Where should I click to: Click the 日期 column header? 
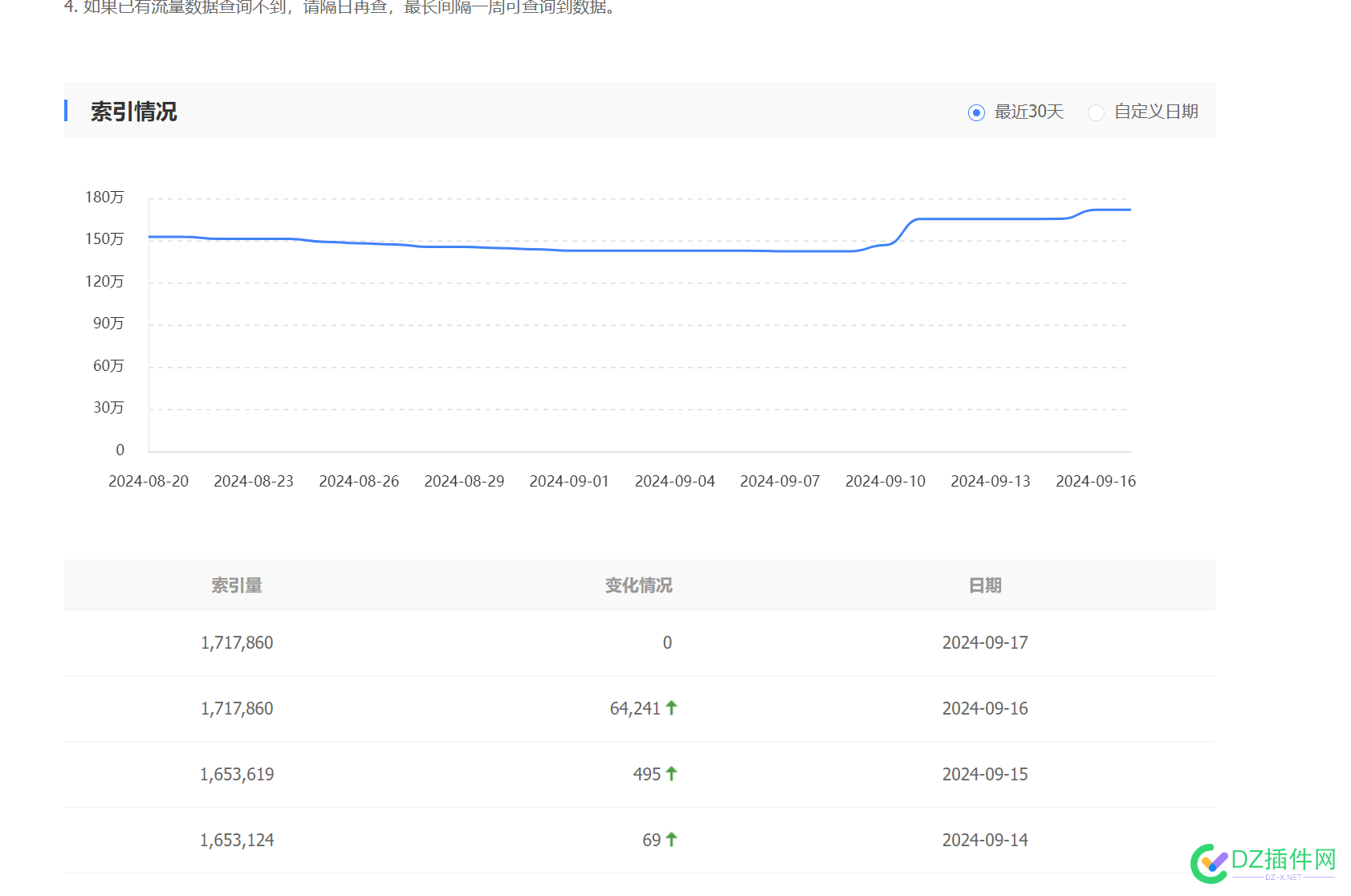coord(985,585)
